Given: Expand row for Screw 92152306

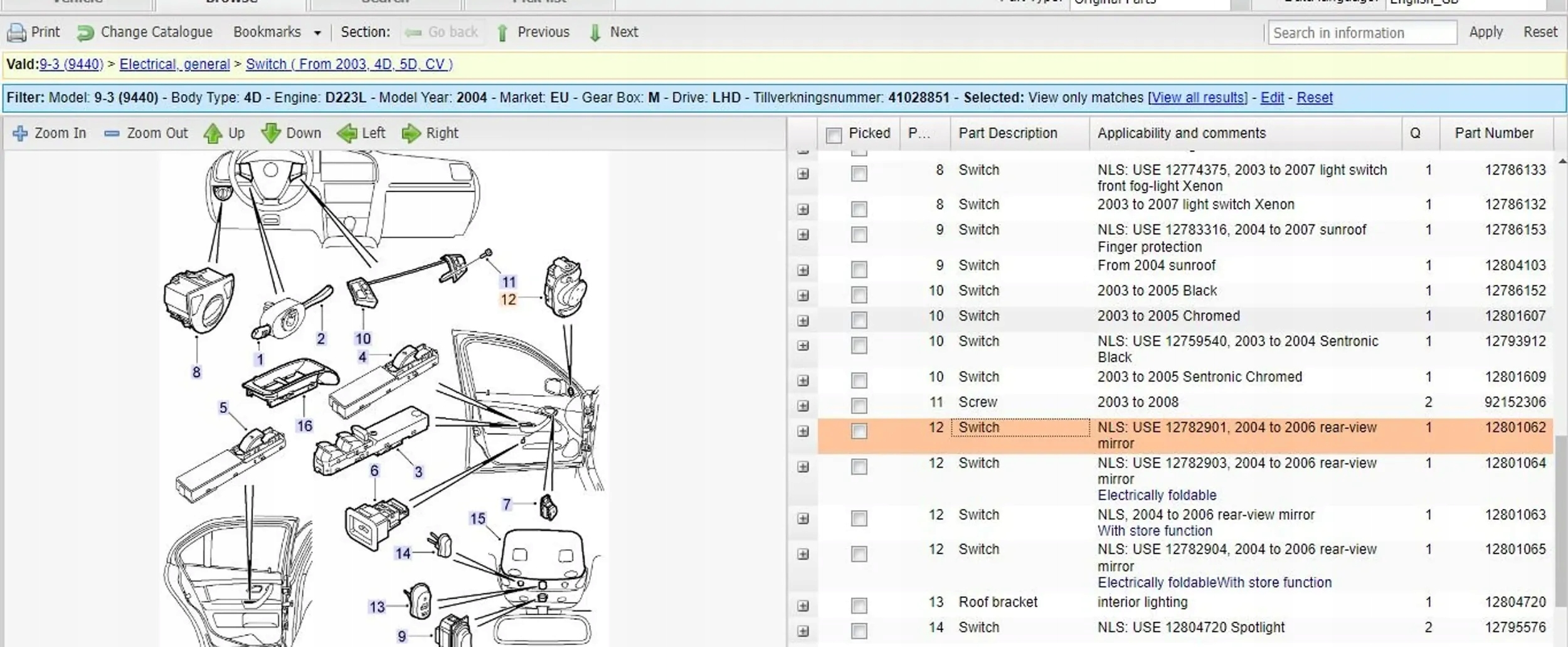Looking at the screenshot, I should (x=803, y=406).
